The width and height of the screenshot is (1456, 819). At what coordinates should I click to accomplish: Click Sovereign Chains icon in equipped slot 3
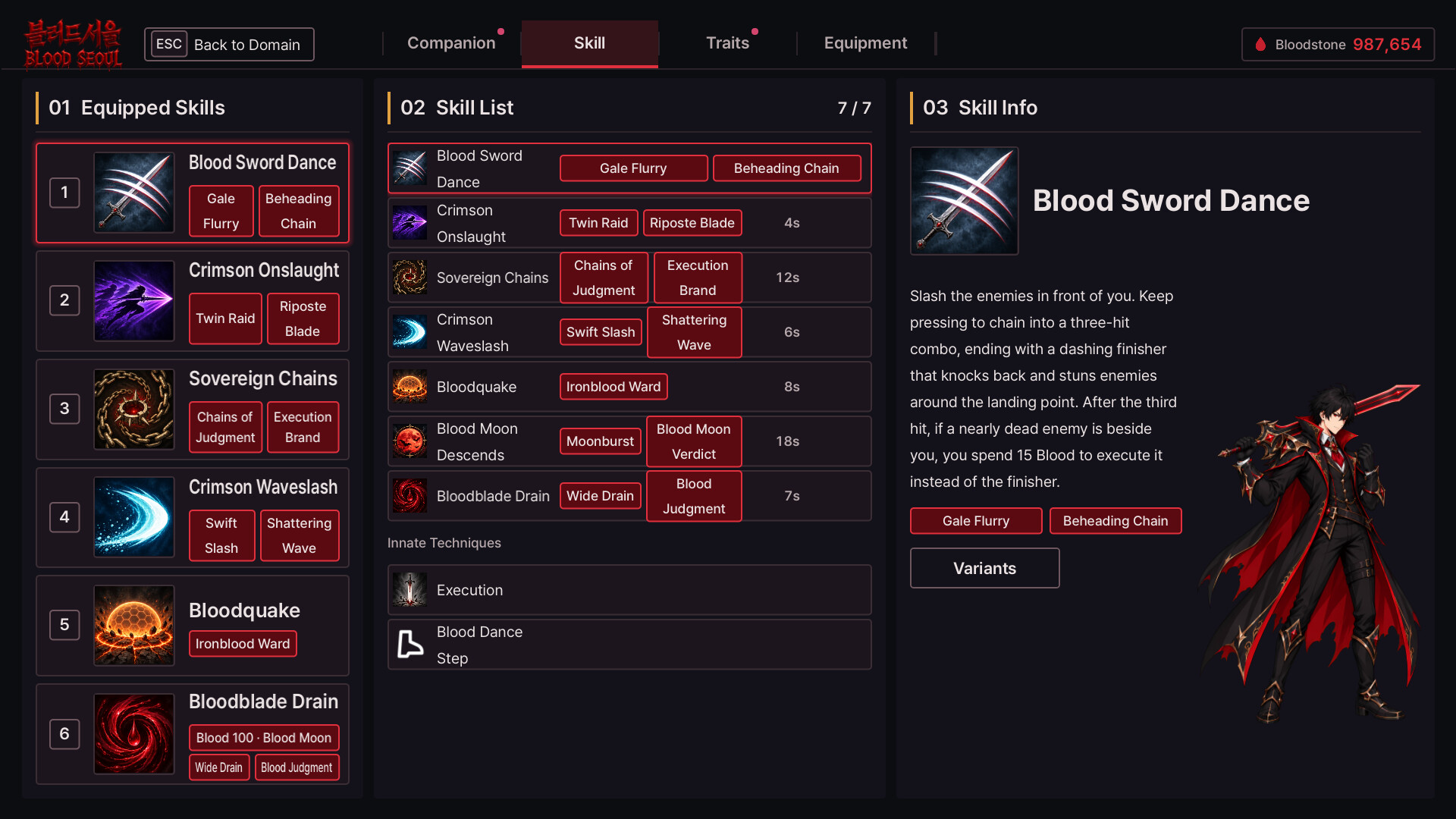[134, 409]
